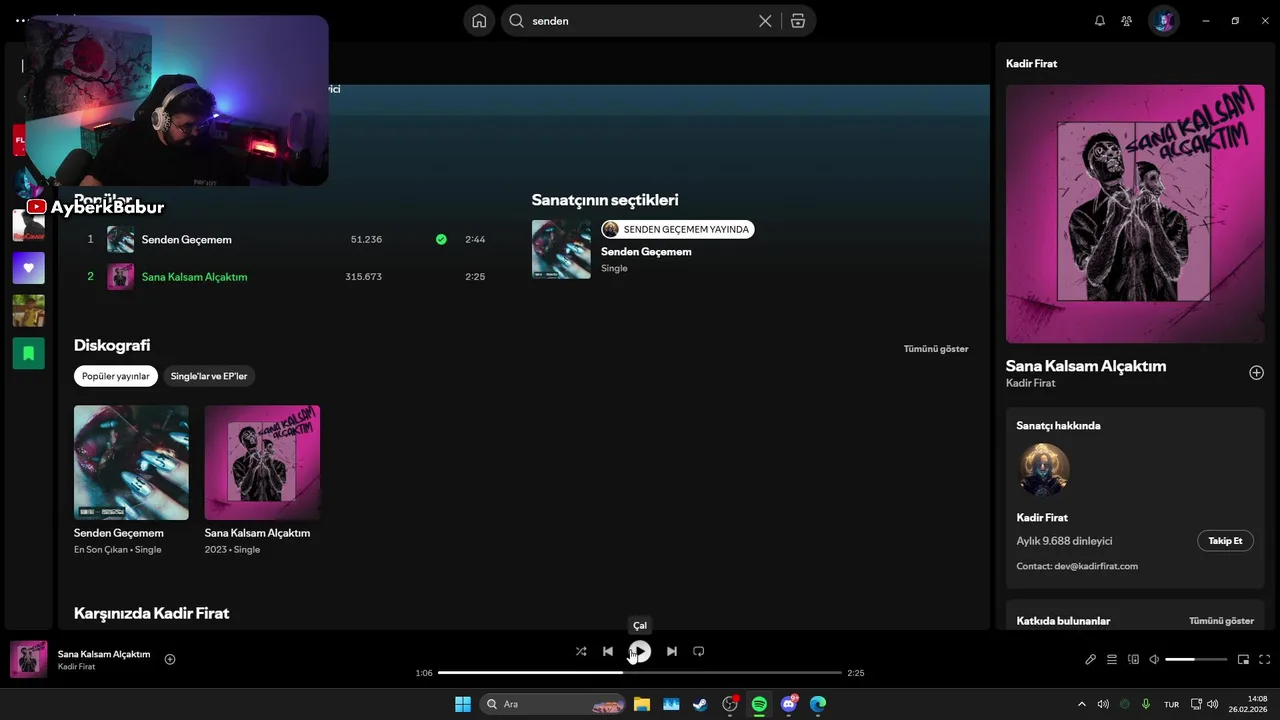Open Sana Kalsam Alçaktım title in player bar
This screenshot has height=720, width=1280.
pyautogui.click(x=104, y=654)
